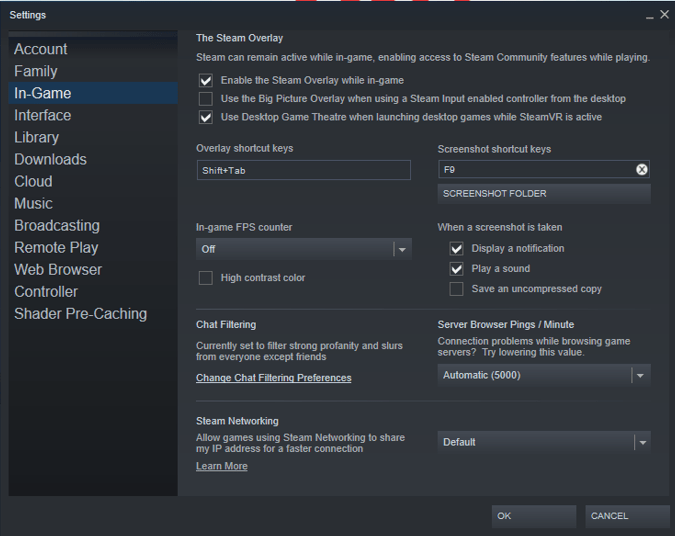Screen dimensions: 675x536
Task: Click the CANCEL button
Action: [x=627, y=516]
